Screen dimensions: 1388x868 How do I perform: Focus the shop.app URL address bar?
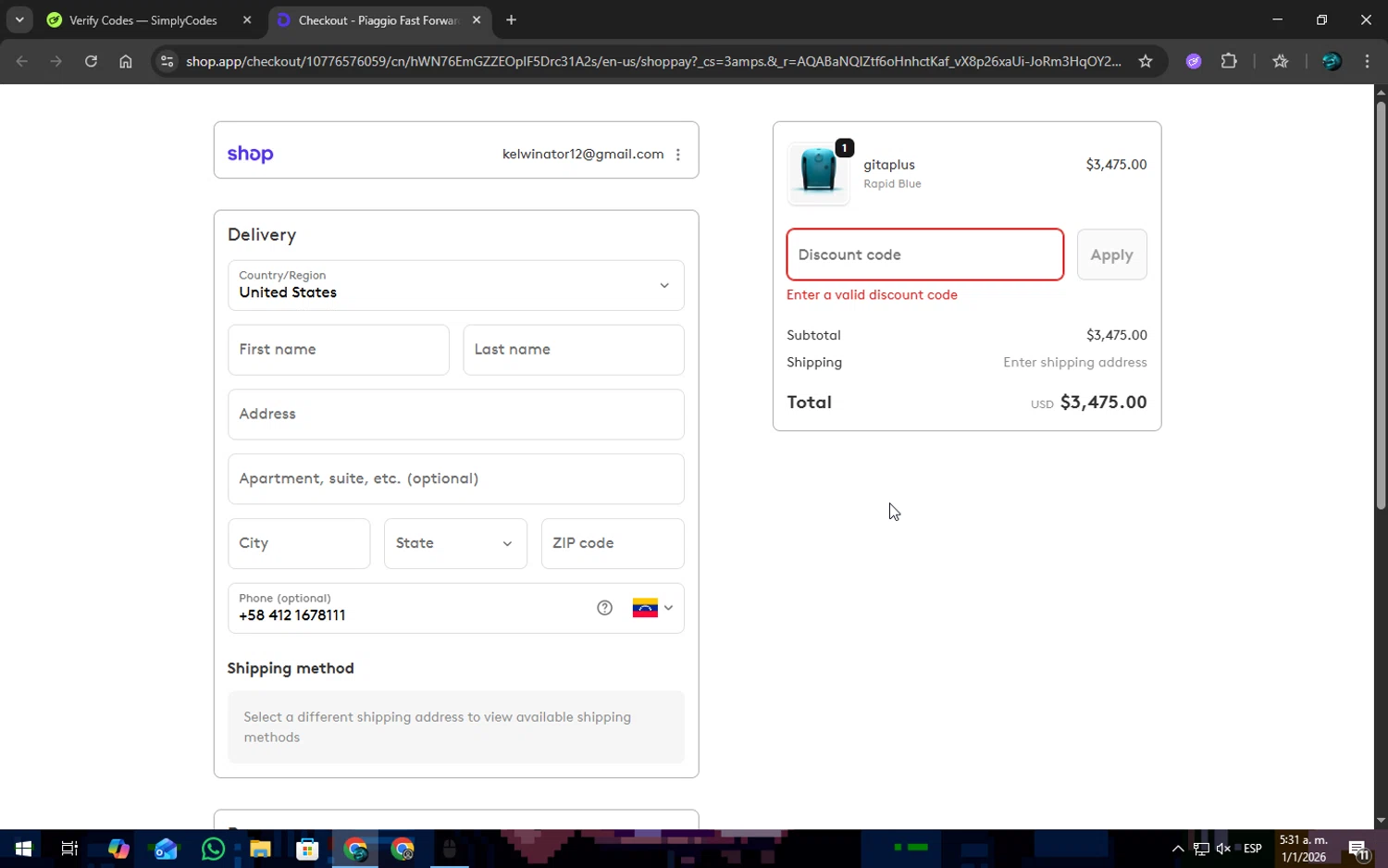[x=652, y=61]
